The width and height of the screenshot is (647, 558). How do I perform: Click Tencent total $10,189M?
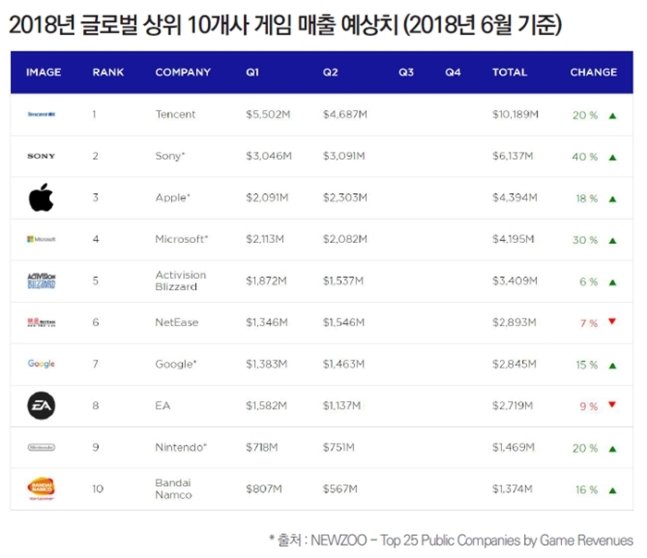(515, 114)
